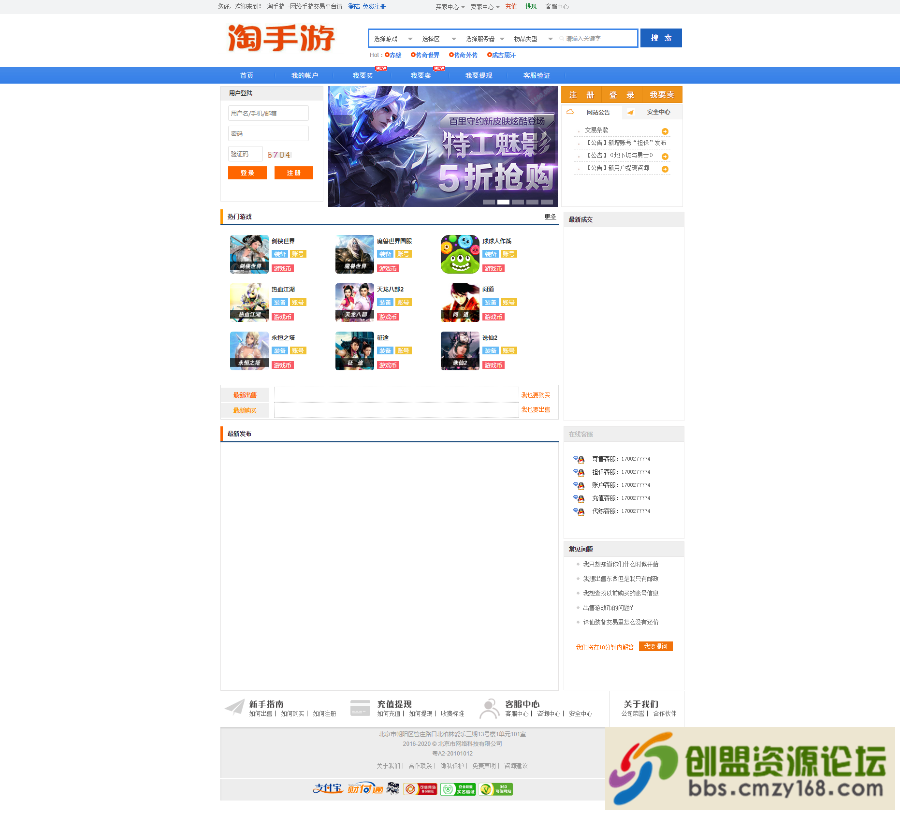This screenshot has height=815, width=900.
Task: Click the 淘手游 site logo
Action: point(281,38)
